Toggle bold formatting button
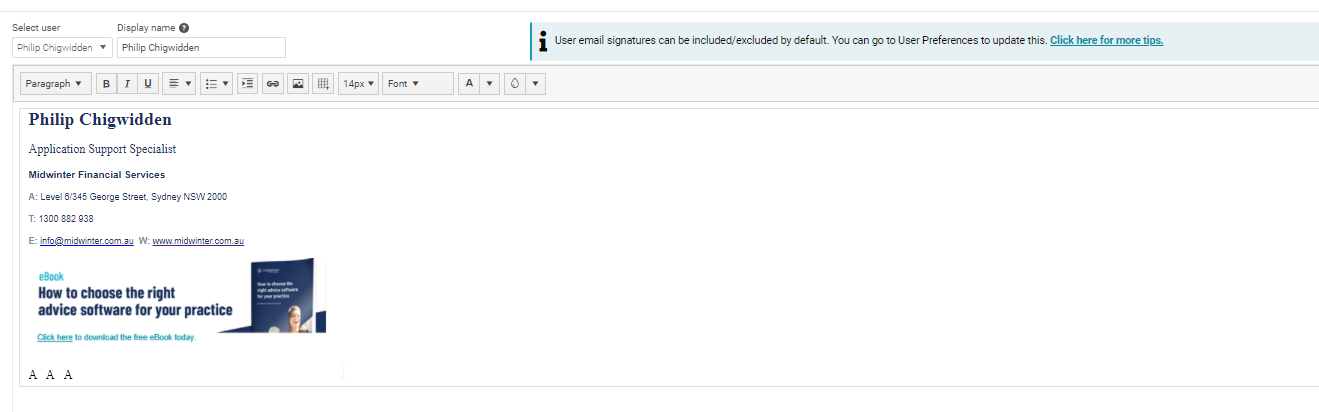This screenshot has width=1319, height=412. pos(106,84)
